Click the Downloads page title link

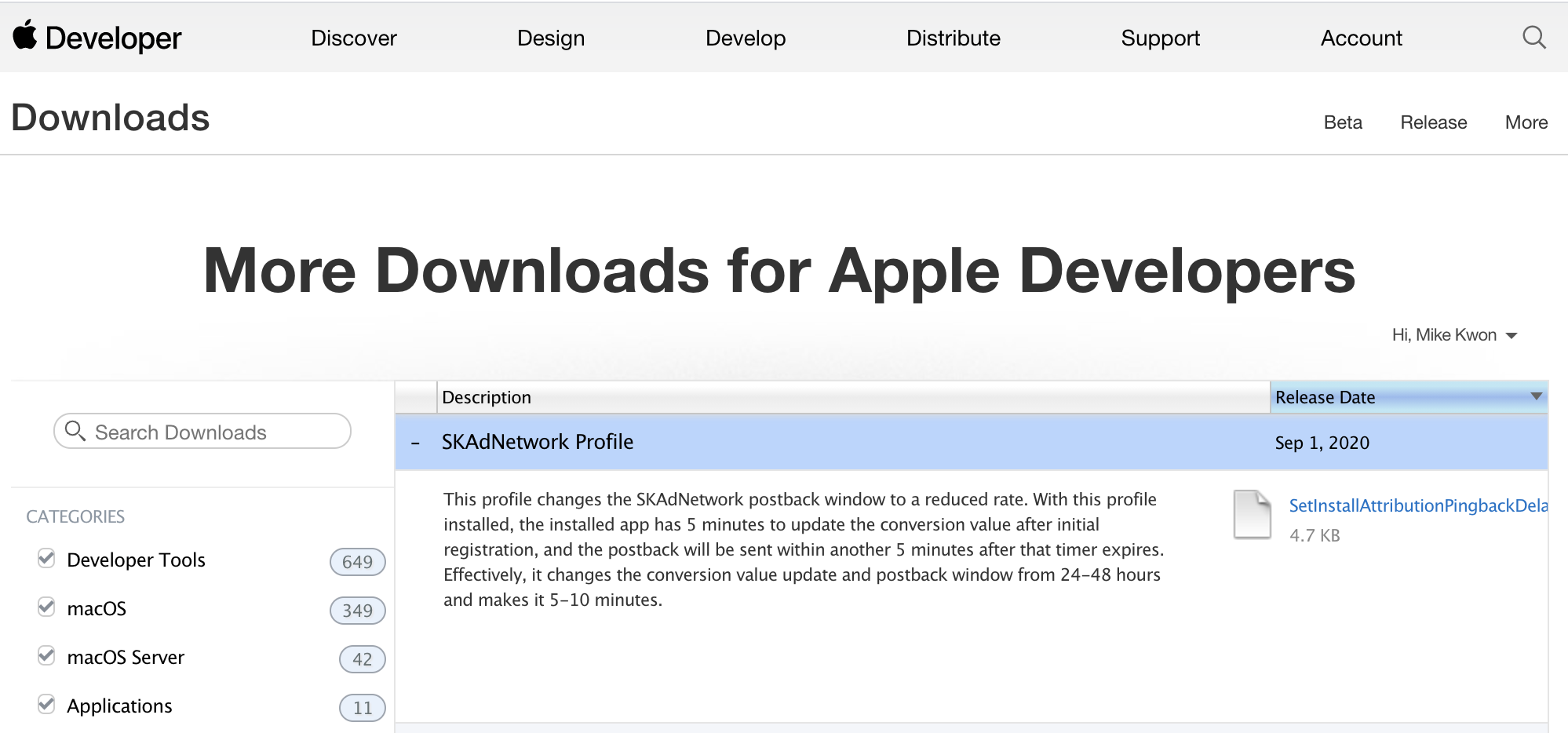(x=111, y=118)
